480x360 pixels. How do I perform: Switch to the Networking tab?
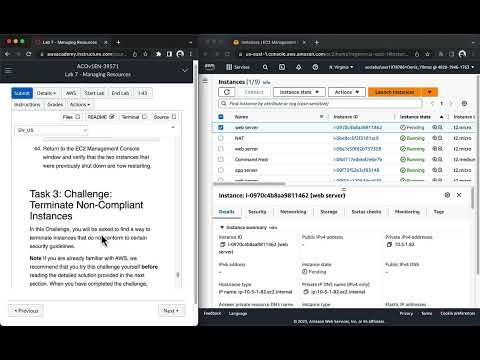(x=293, y=212)
